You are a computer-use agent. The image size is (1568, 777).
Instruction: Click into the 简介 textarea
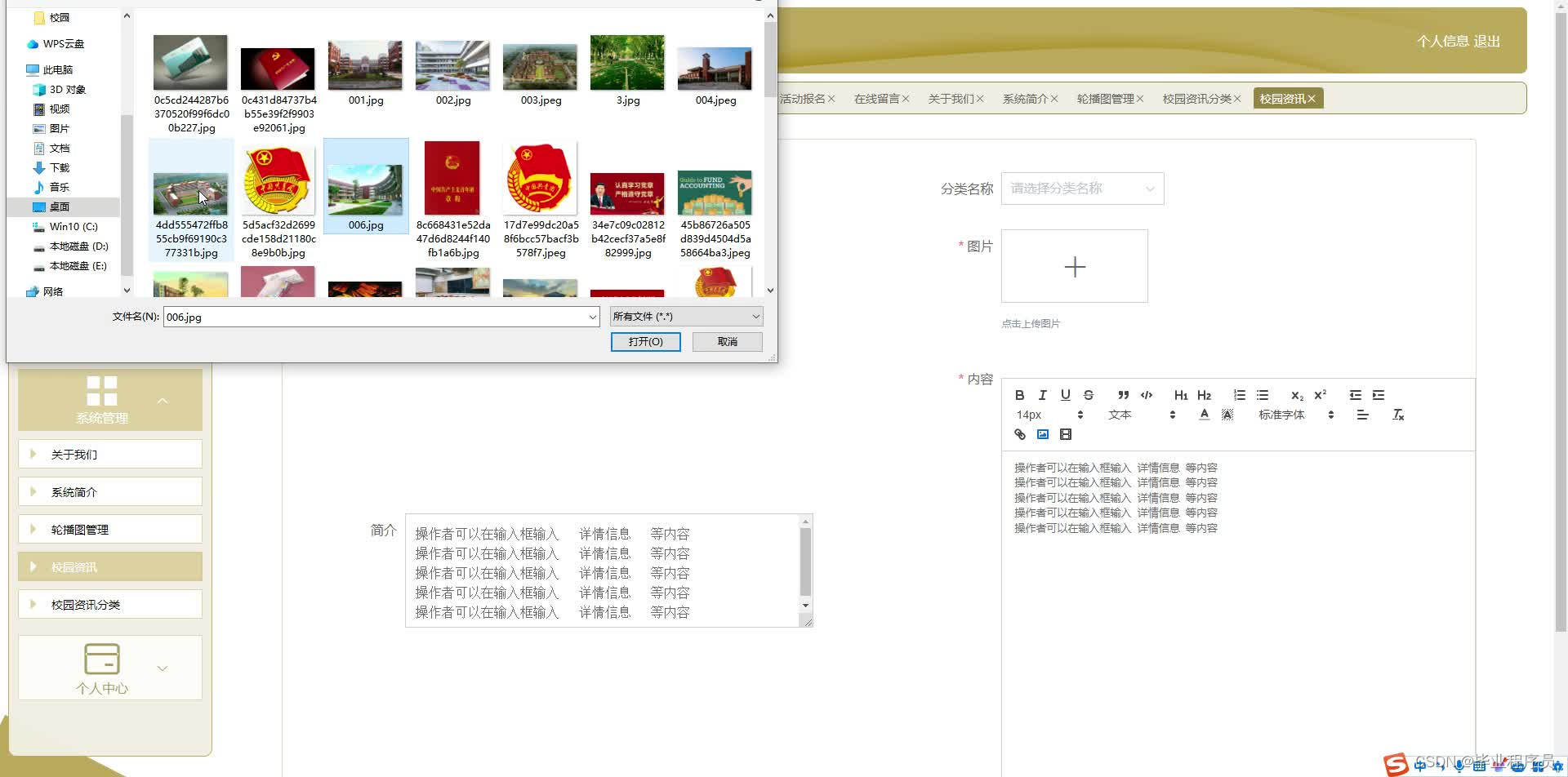[603, 571]
